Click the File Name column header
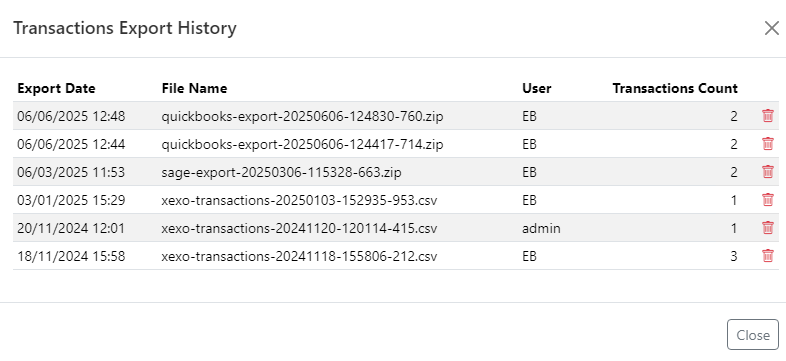 click(194, 88)
